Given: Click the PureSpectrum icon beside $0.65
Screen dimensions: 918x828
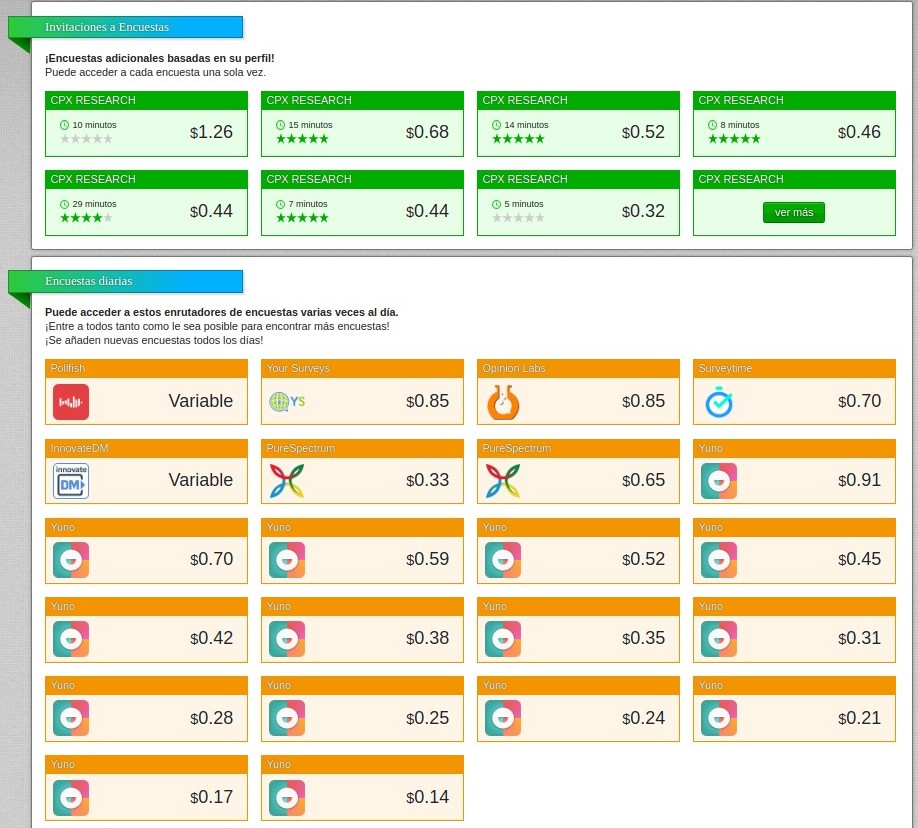Looking at the screenshot, I should 503,481.
